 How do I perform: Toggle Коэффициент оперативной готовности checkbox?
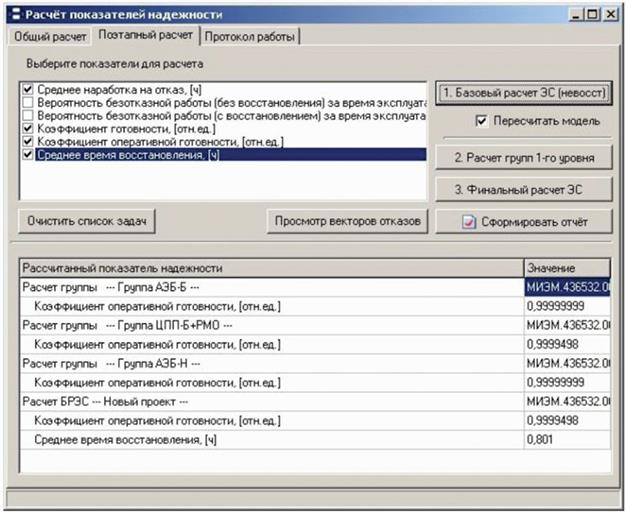point(27,142)
